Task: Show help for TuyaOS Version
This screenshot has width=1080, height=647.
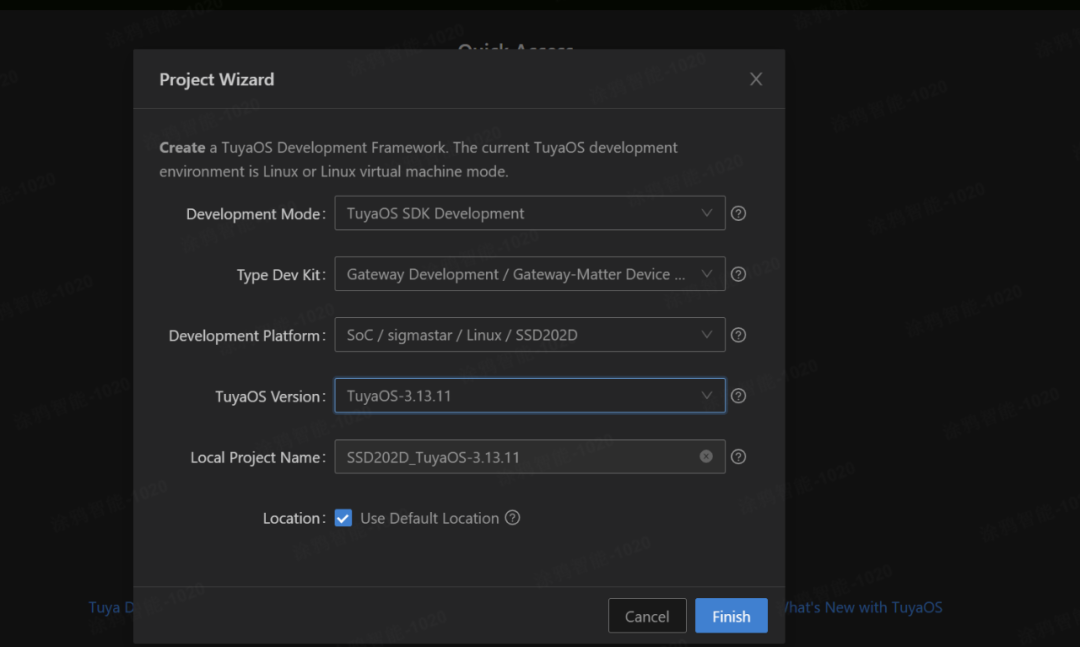Action: [738, 396]
